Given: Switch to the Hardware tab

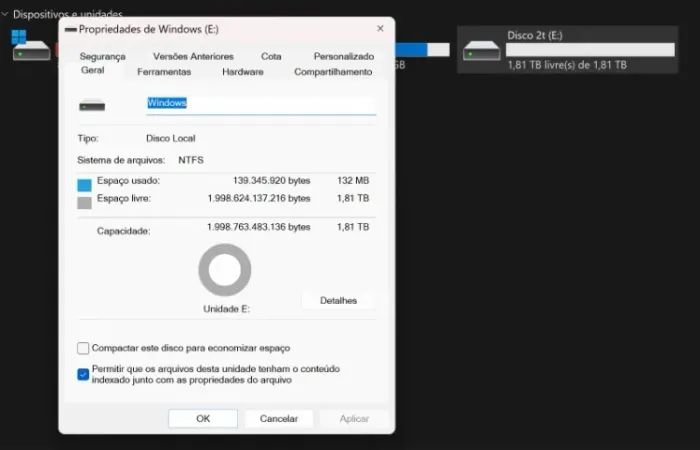Looking at the screenshot, I should click(x=243, y=72).
